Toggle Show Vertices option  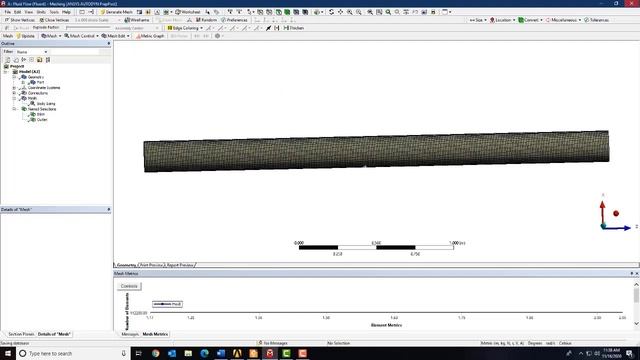[20, 20]
